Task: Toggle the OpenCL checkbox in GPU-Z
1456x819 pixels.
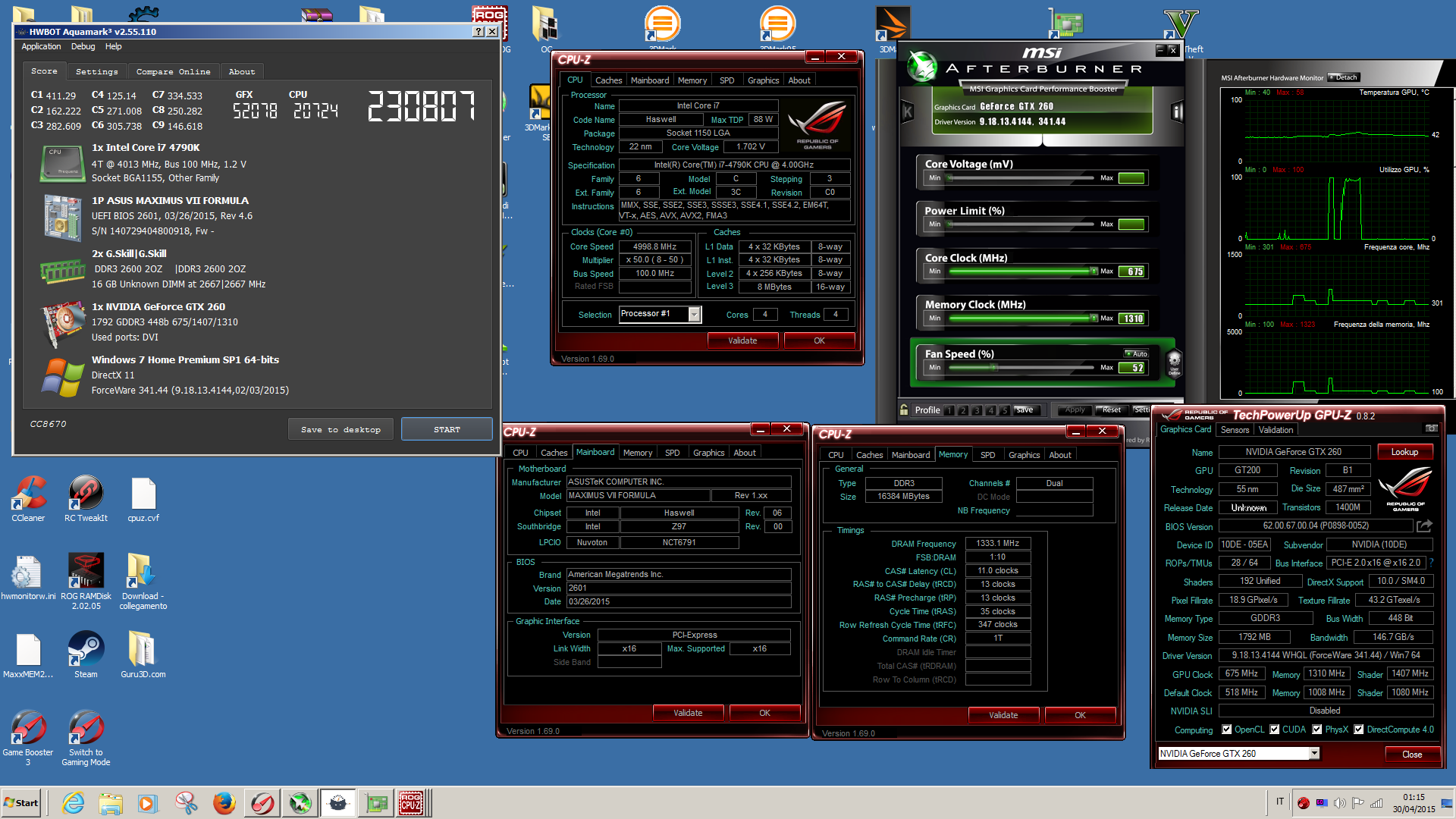Action: click(1227, 730)
